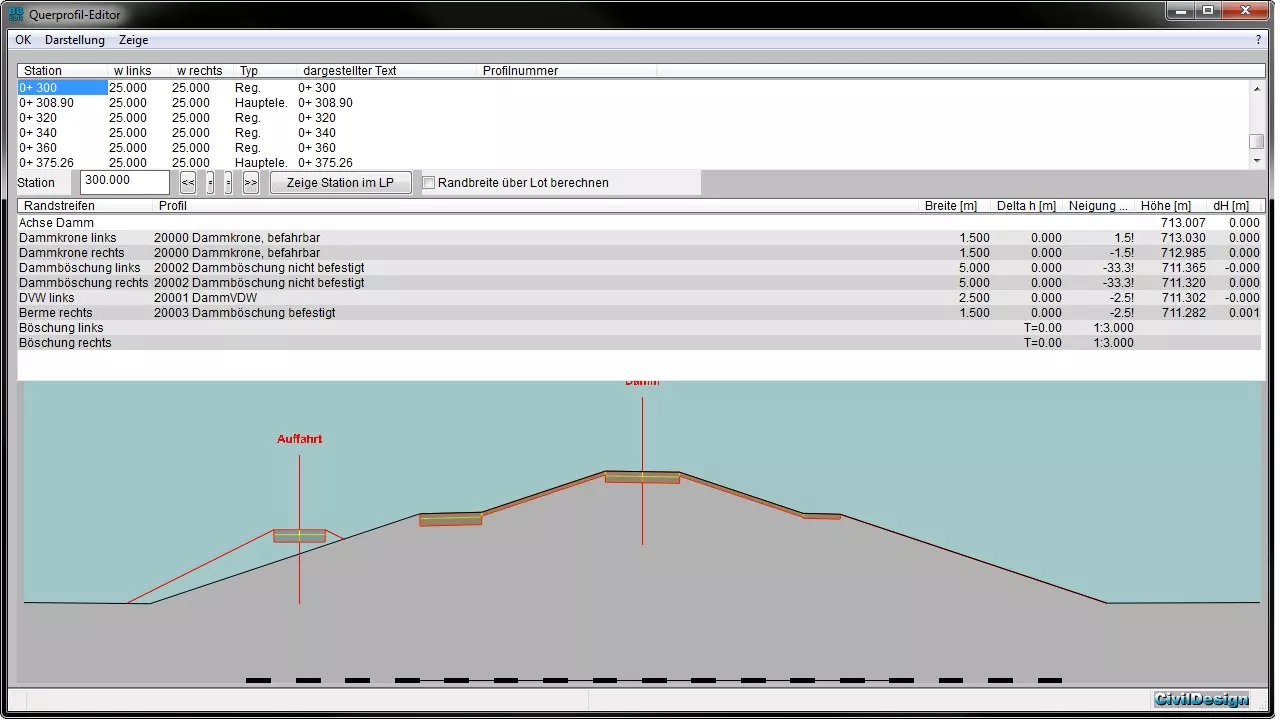Select the Dammkrone links row
This screenshot has height=720, width=1280.
[68, 238]
